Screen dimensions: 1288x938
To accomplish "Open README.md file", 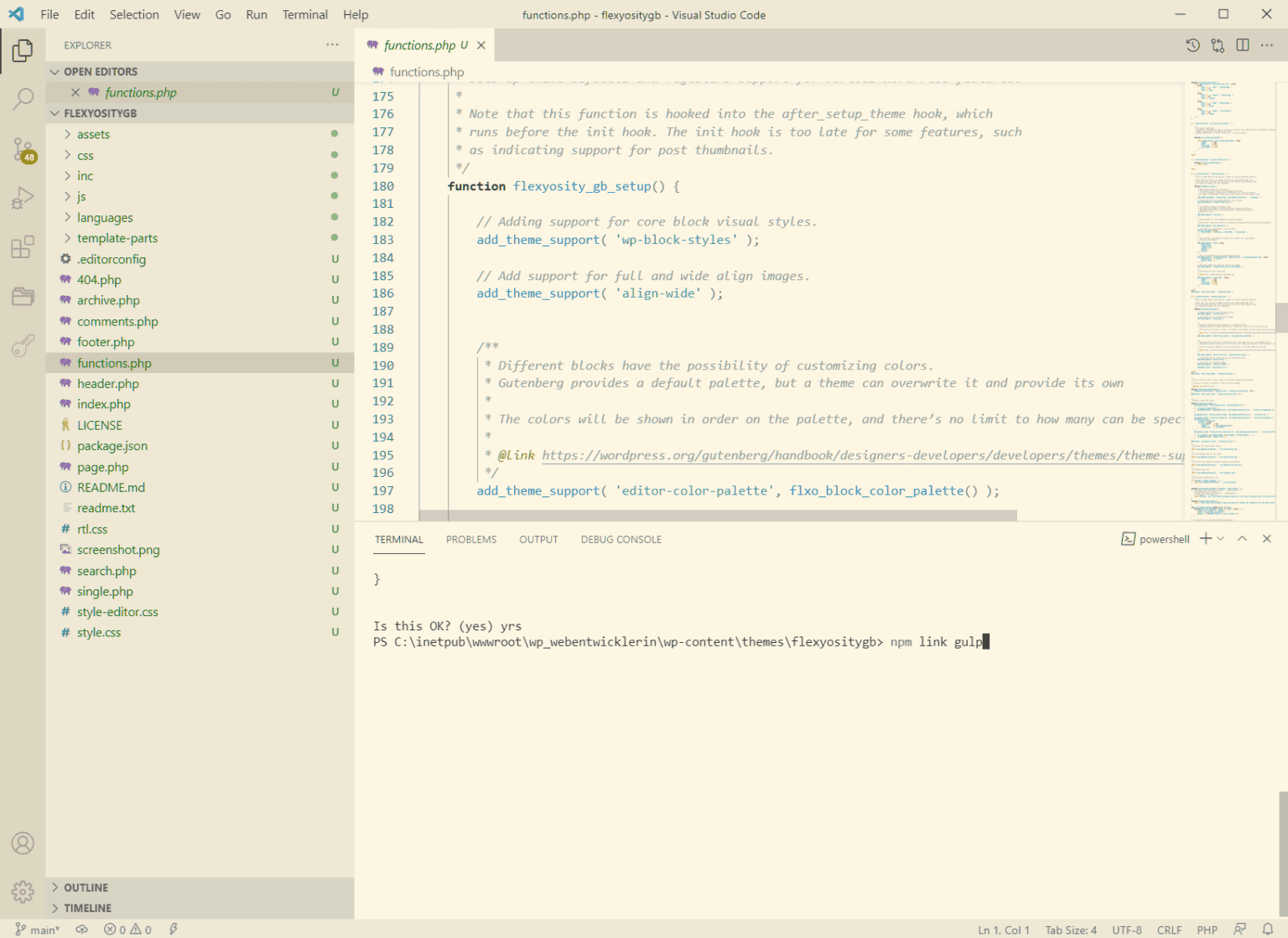I will point(200,487).
